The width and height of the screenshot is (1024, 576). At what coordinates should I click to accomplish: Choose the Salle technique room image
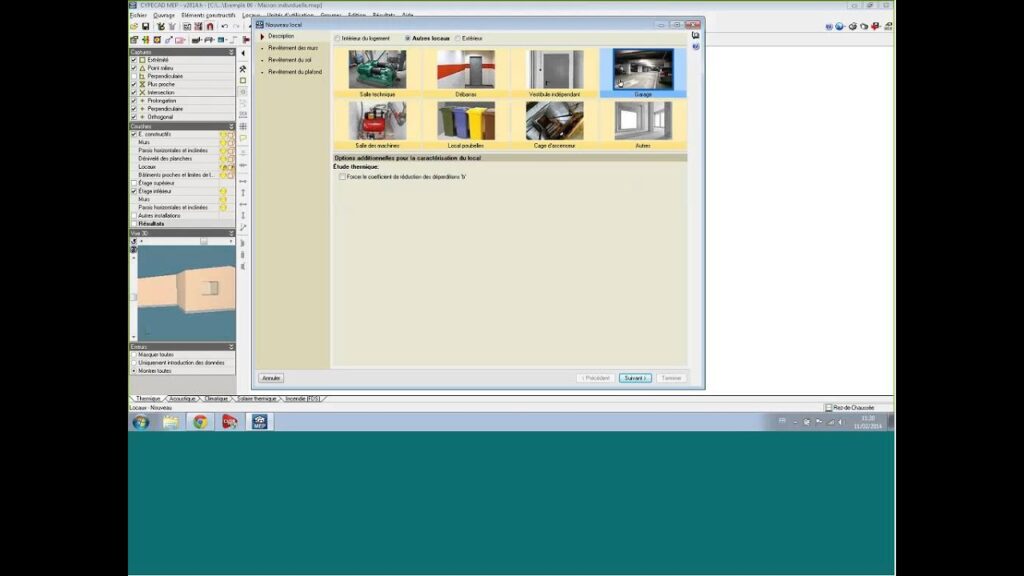pos(377,71)
